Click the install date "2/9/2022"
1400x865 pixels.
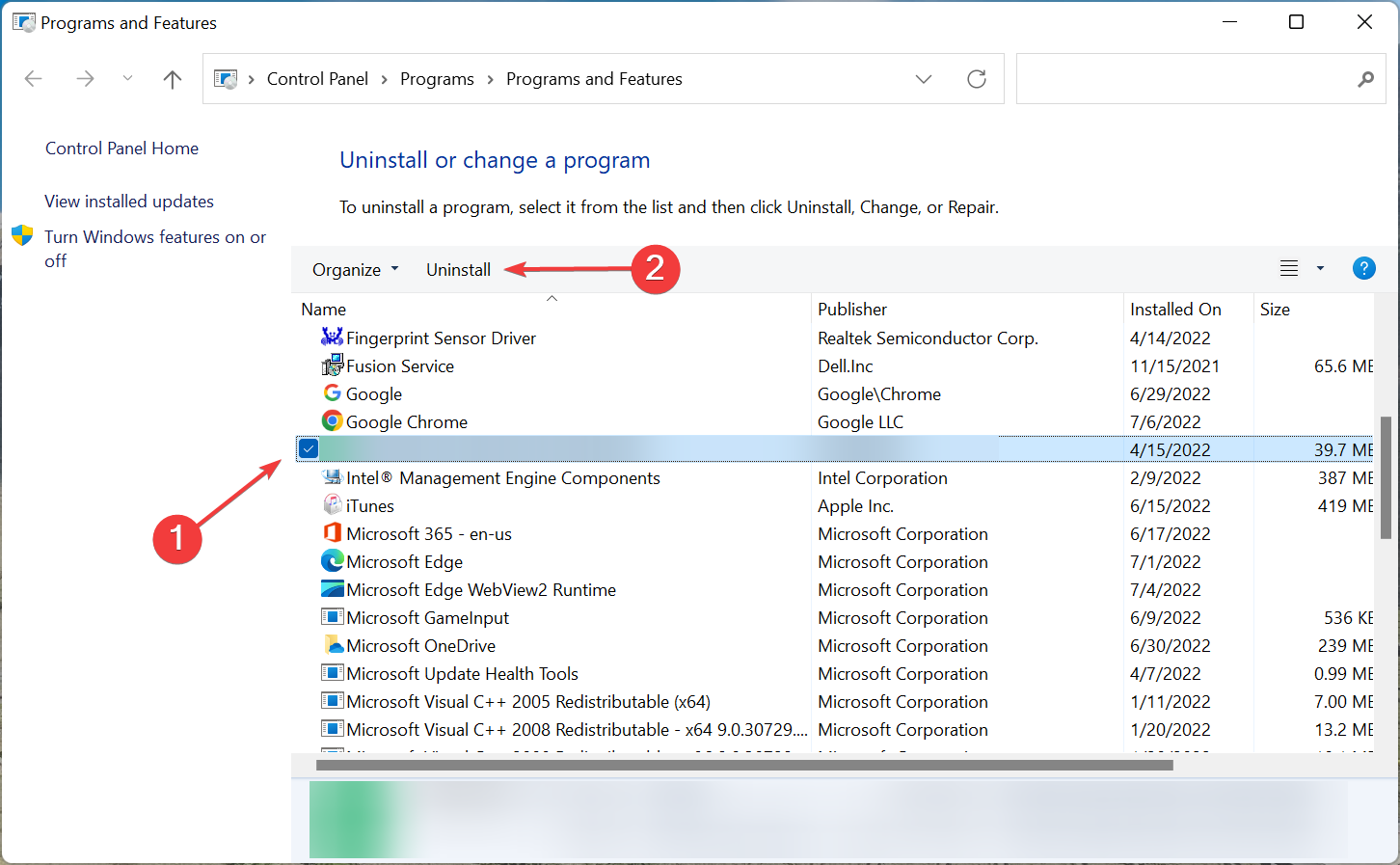point(1166,478)
